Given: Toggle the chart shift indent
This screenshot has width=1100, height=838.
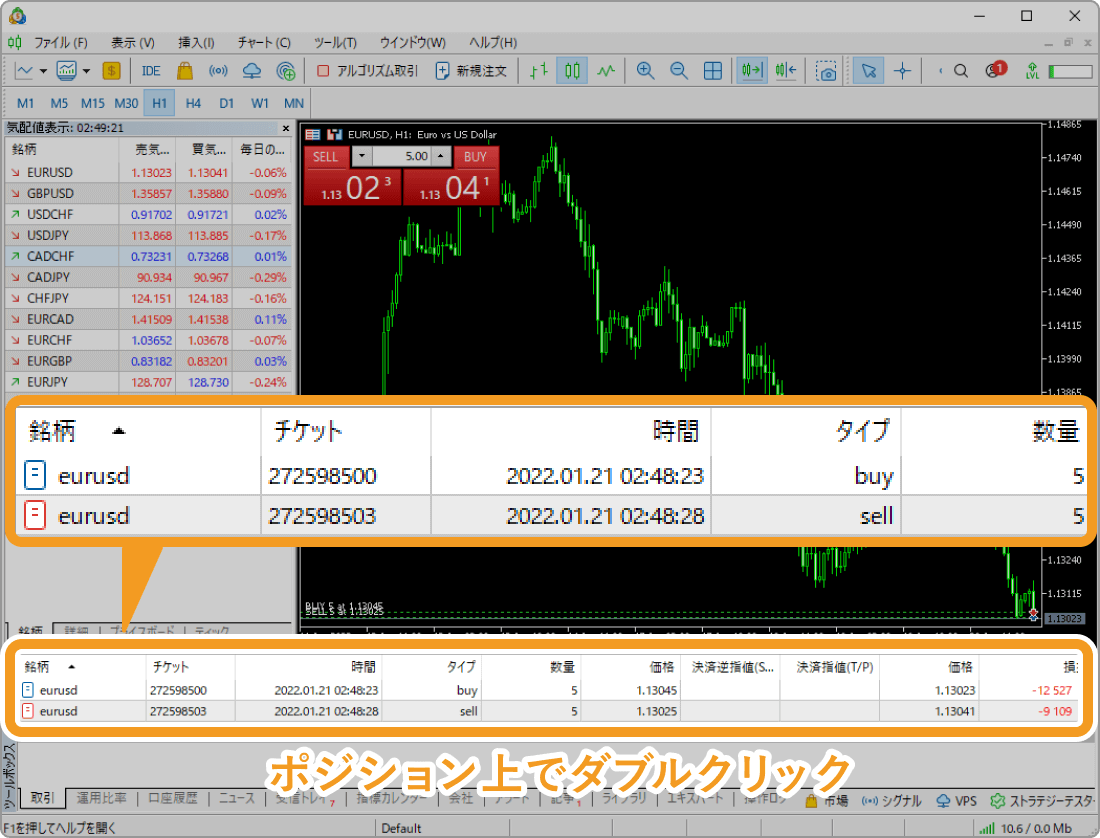Looking at the screenshot, I should 783,71.
